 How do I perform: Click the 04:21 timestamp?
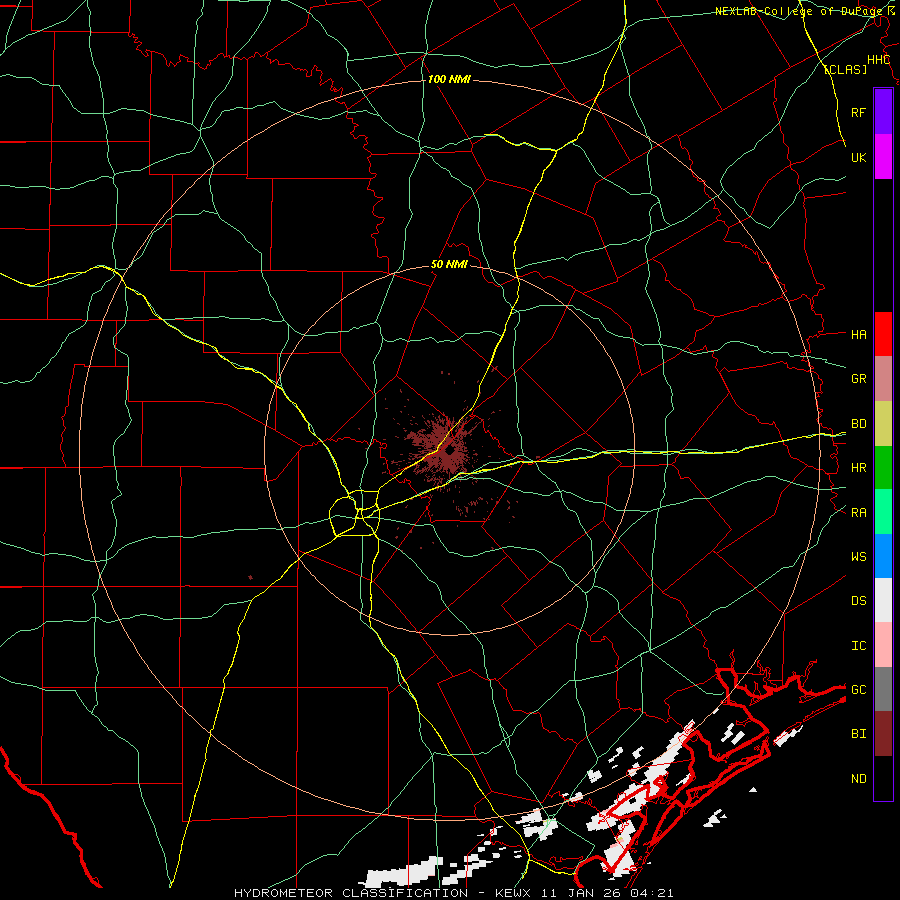(651, 893)
